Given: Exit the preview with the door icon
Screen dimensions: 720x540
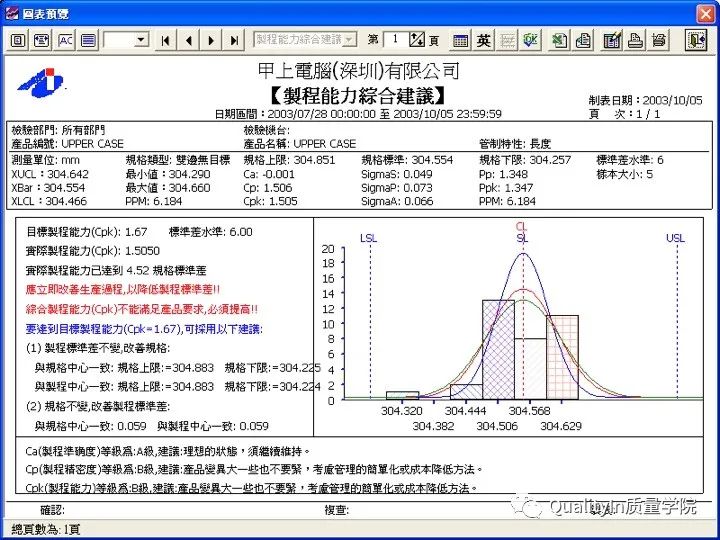Looking at the screenshot, I should click(695, 40).
